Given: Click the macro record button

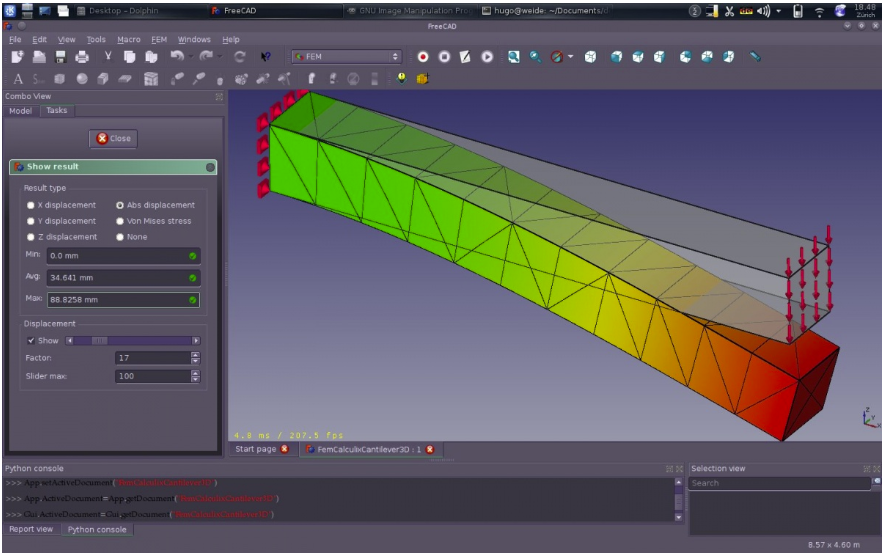Looking at the screenshot, I should [423, 58].
